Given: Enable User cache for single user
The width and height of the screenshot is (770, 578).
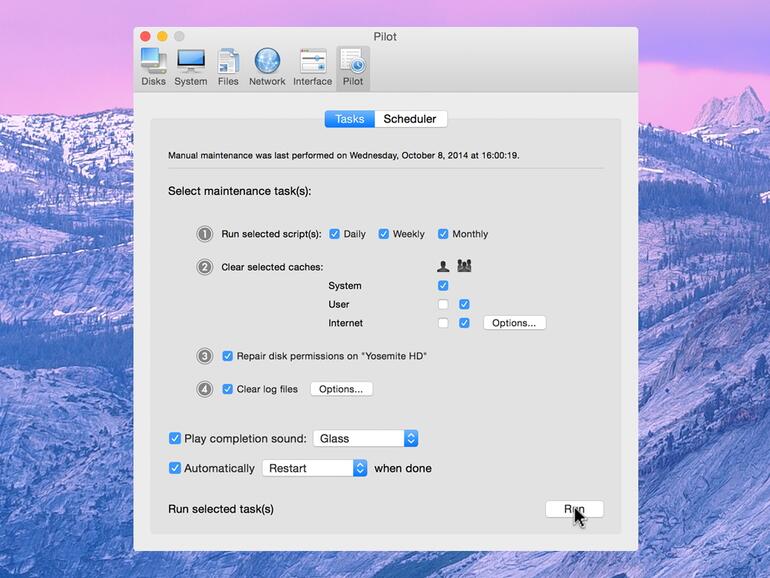Looking at the screenshot, I should point(443,304).
